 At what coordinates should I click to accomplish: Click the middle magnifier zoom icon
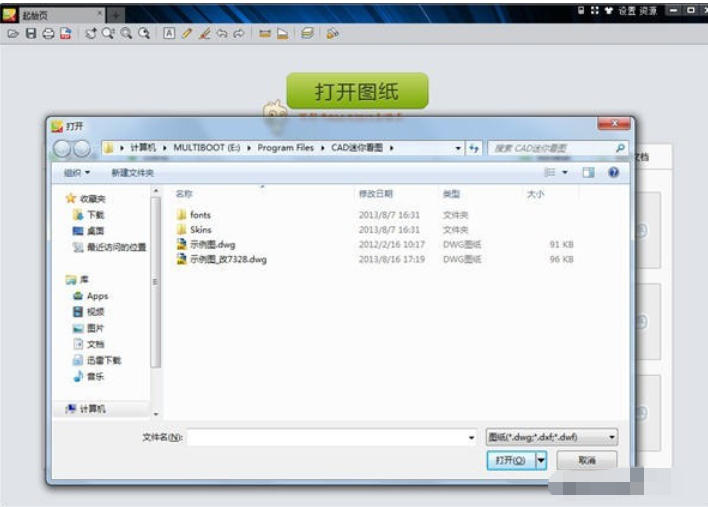126,33
